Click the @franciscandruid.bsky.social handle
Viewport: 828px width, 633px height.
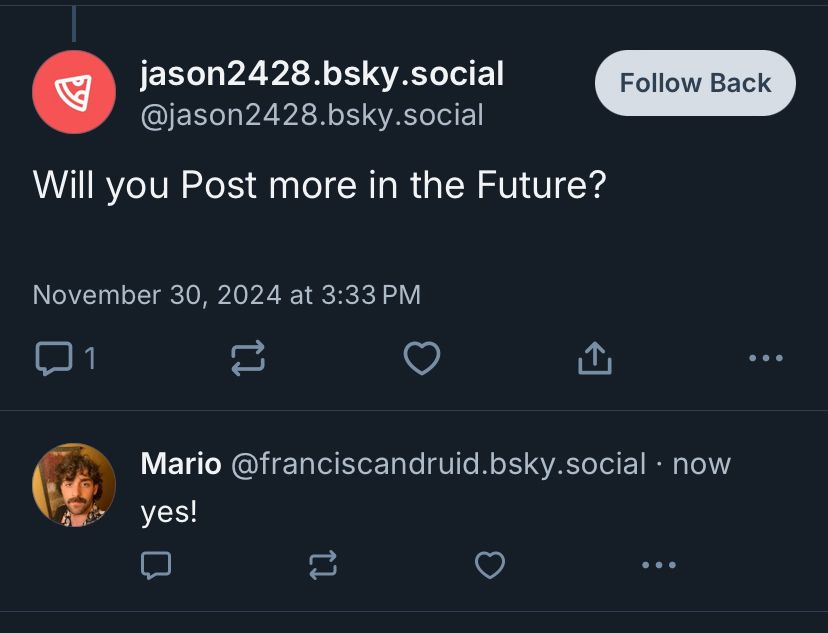438,464
